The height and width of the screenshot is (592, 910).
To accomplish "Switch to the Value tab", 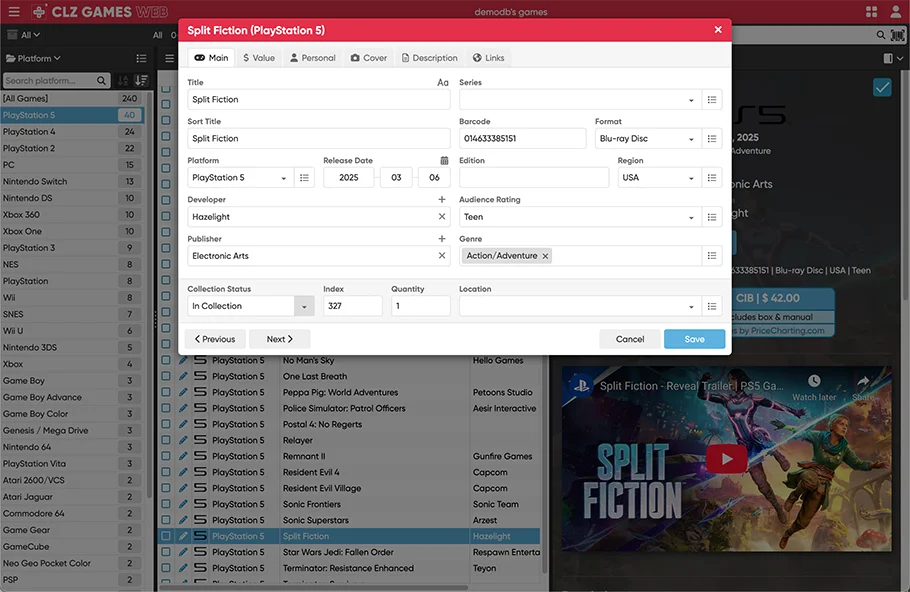I will [x=259, y=57].
